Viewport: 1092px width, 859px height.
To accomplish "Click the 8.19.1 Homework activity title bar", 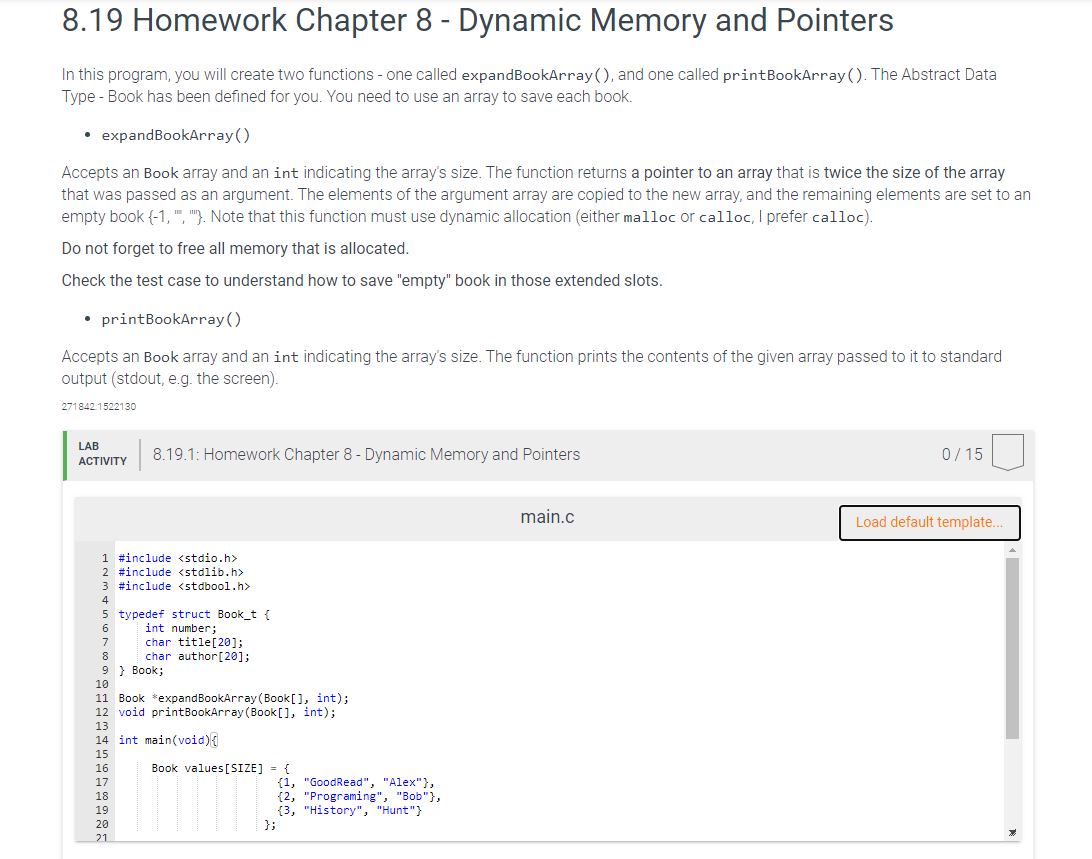I will (x=366, y=453).
